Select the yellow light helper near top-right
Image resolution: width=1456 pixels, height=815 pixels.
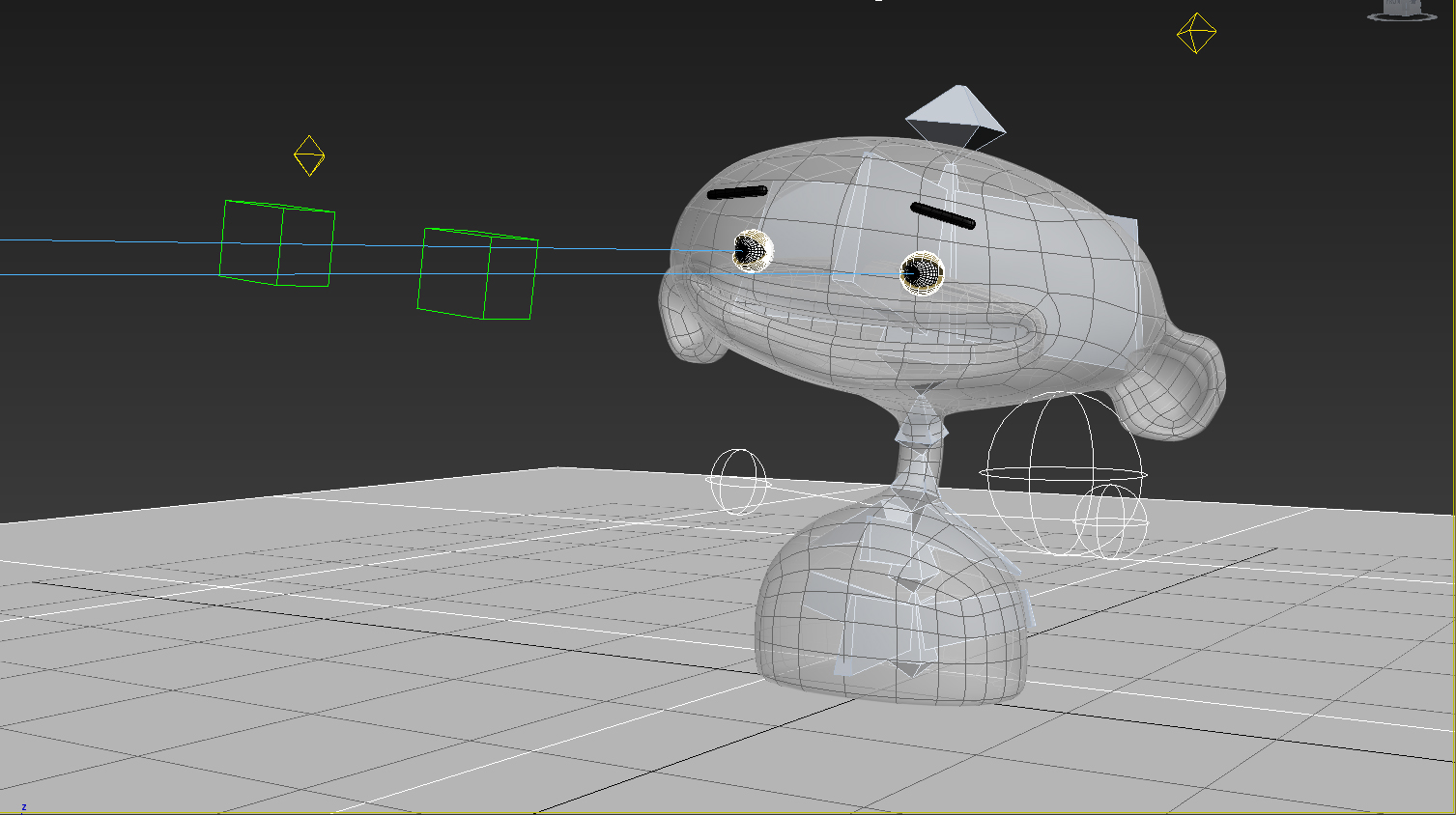point(1196,33)
